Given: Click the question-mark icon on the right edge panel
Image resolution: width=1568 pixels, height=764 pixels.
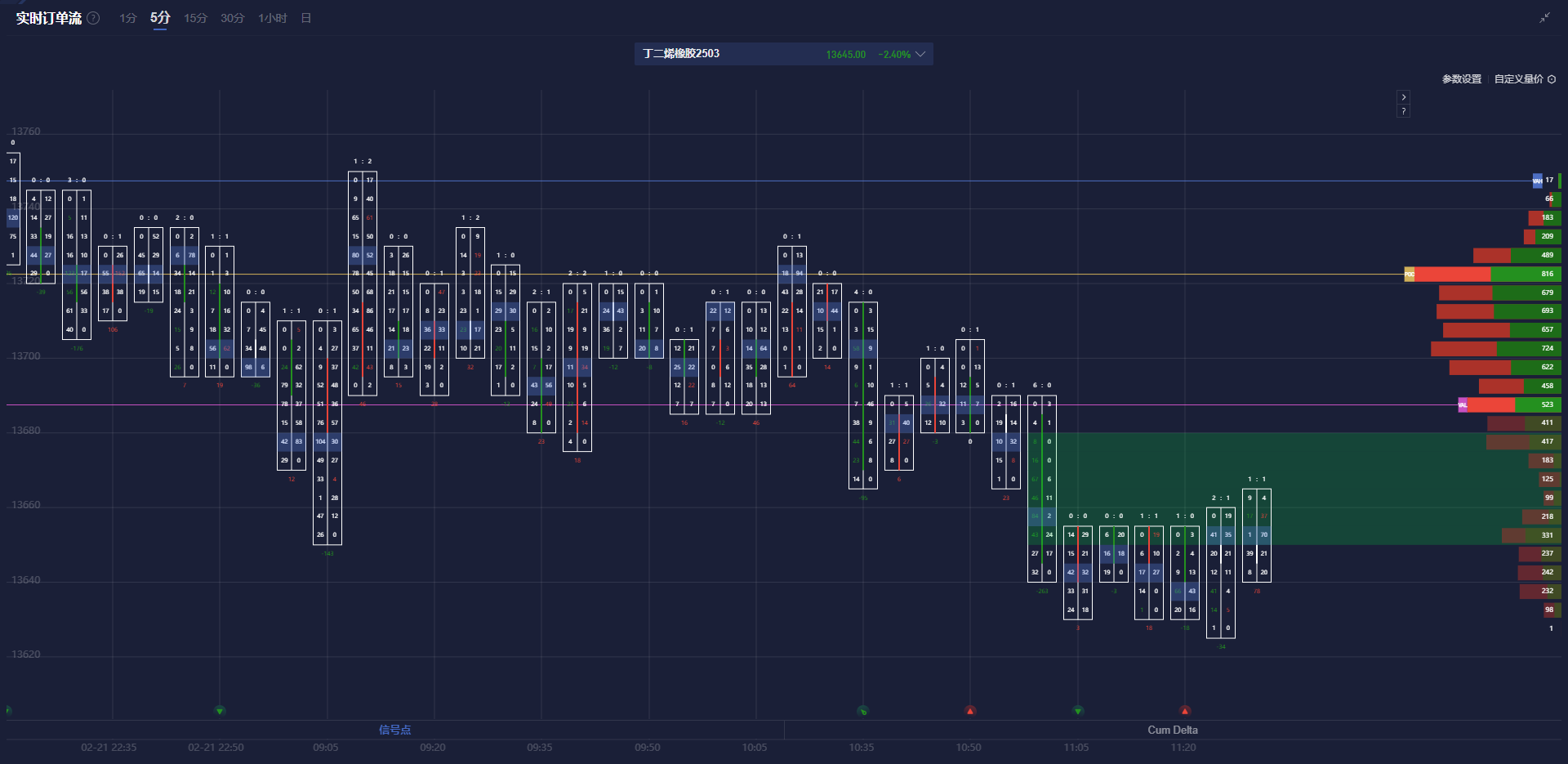Looking at the screenshot, I should coord(1404,110).
